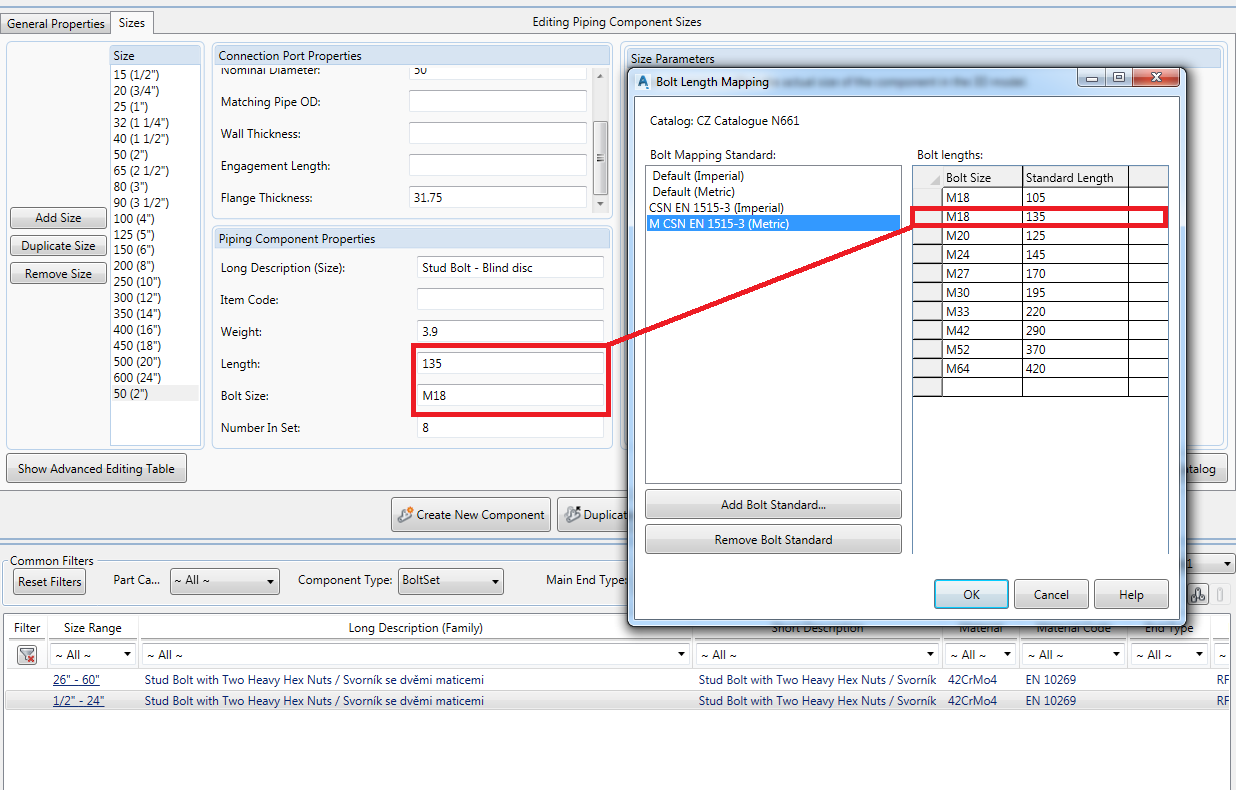Switch to the Sizes tab
Image resolution: width=1236 pixels, height=790 pixels.
click(131, 22)
